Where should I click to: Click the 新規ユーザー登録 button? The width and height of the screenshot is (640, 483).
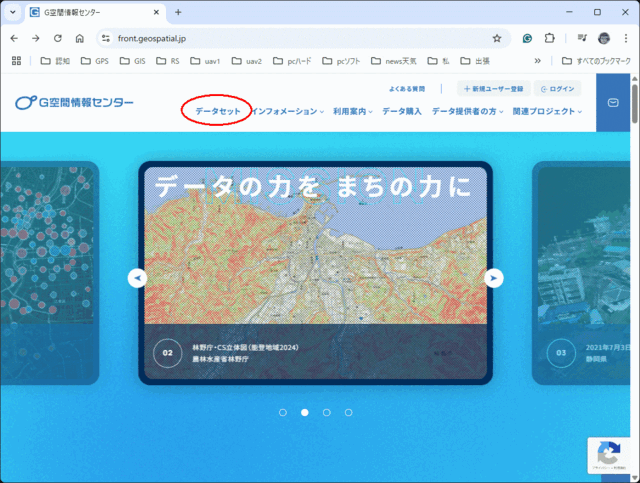pyautogui.click(x=492, y=88)
